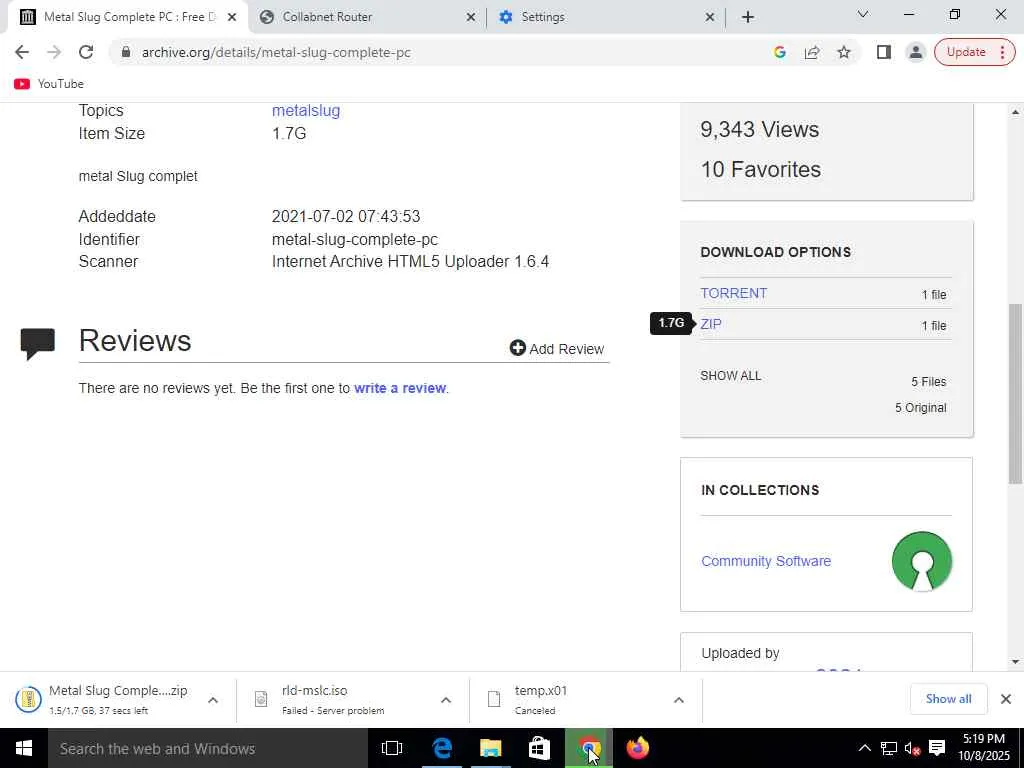This screenshot has height=768, width=1024.
Task: Expand options for Metal Slug zip download
Action: pyautogui.click(x=213, y=700)
